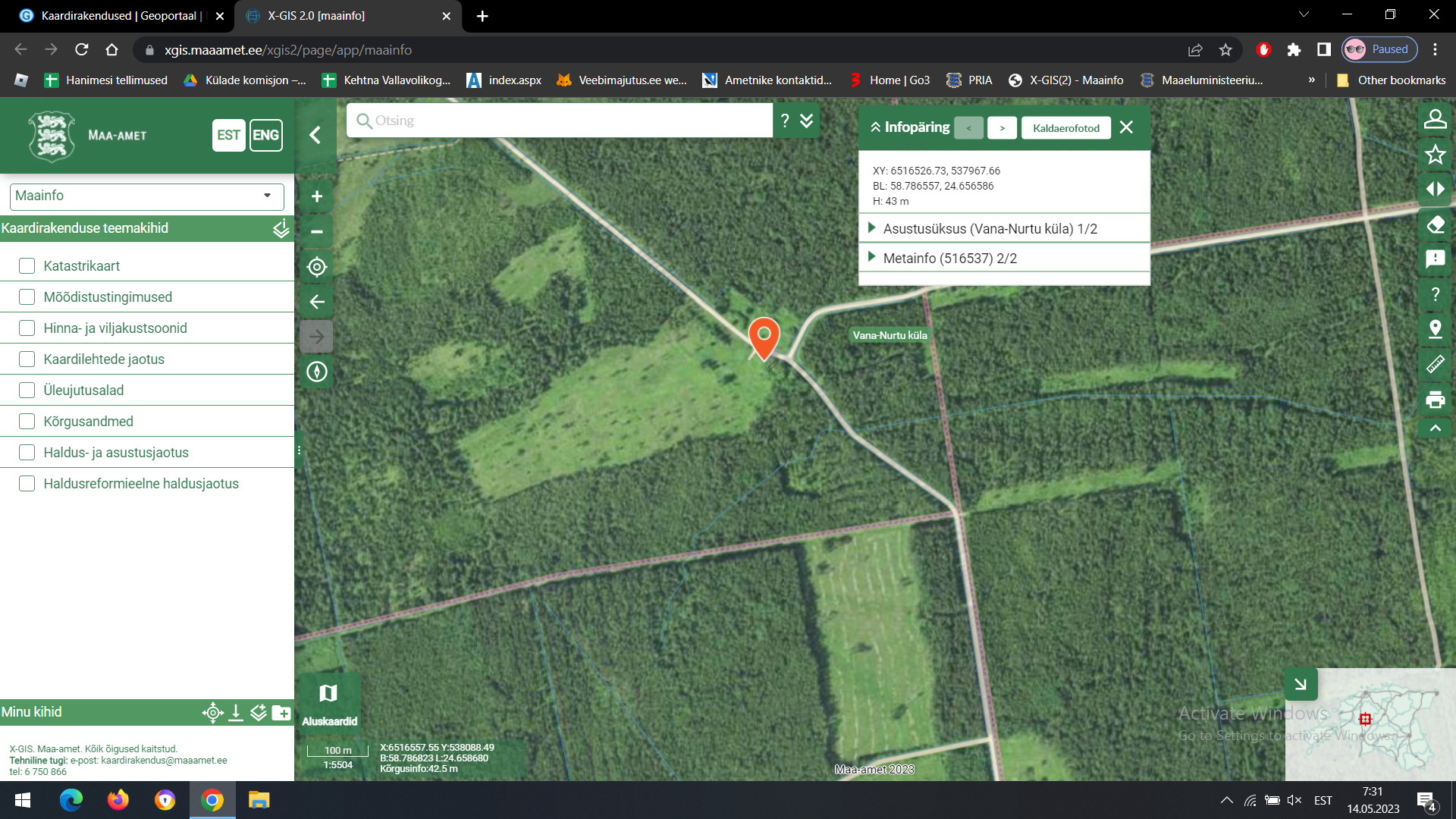Click the locate my position icon
This screenshot has height=819, width=1456.
[x=317, y=267]
